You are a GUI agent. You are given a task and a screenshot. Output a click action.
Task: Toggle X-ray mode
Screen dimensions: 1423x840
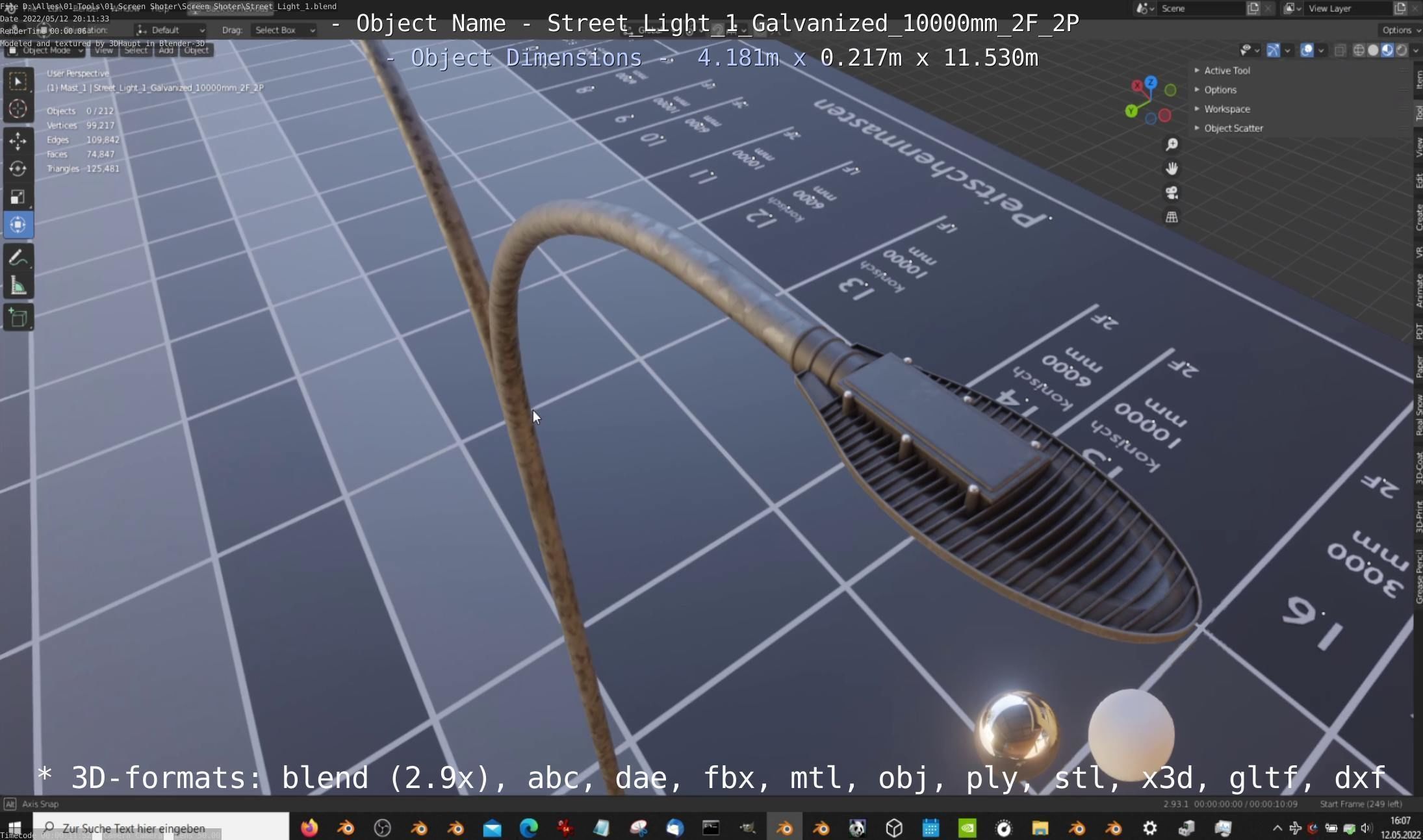click(x=1340, y=50)
